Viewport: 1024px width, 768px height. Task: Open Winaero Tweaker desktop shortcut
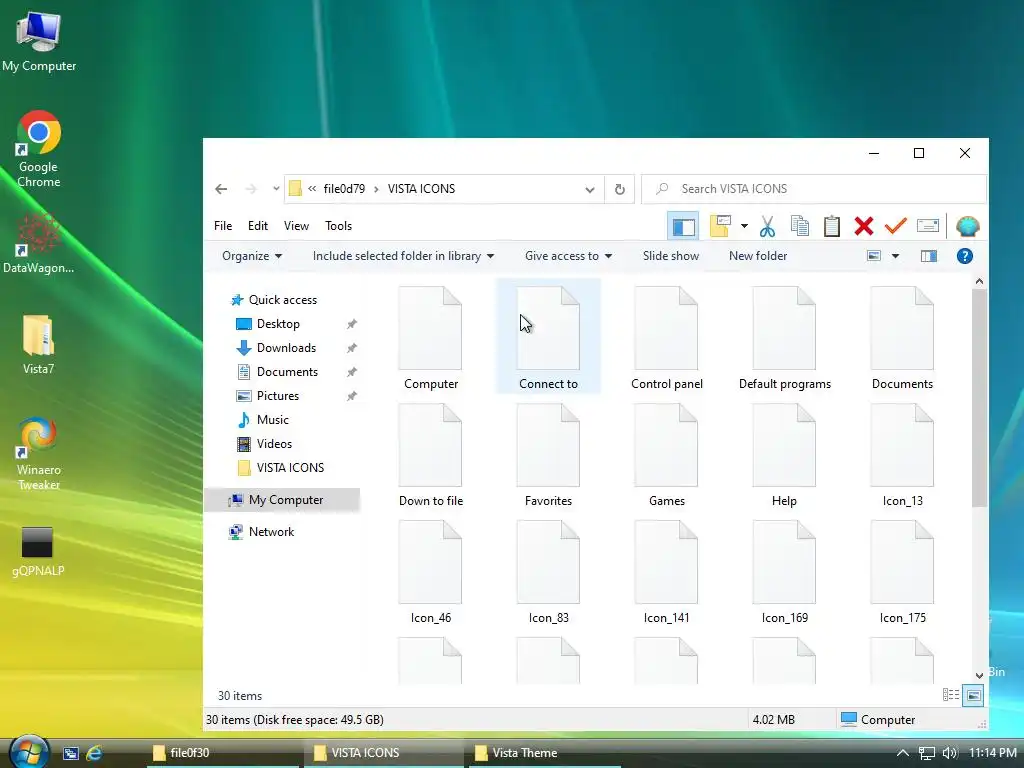39,454
